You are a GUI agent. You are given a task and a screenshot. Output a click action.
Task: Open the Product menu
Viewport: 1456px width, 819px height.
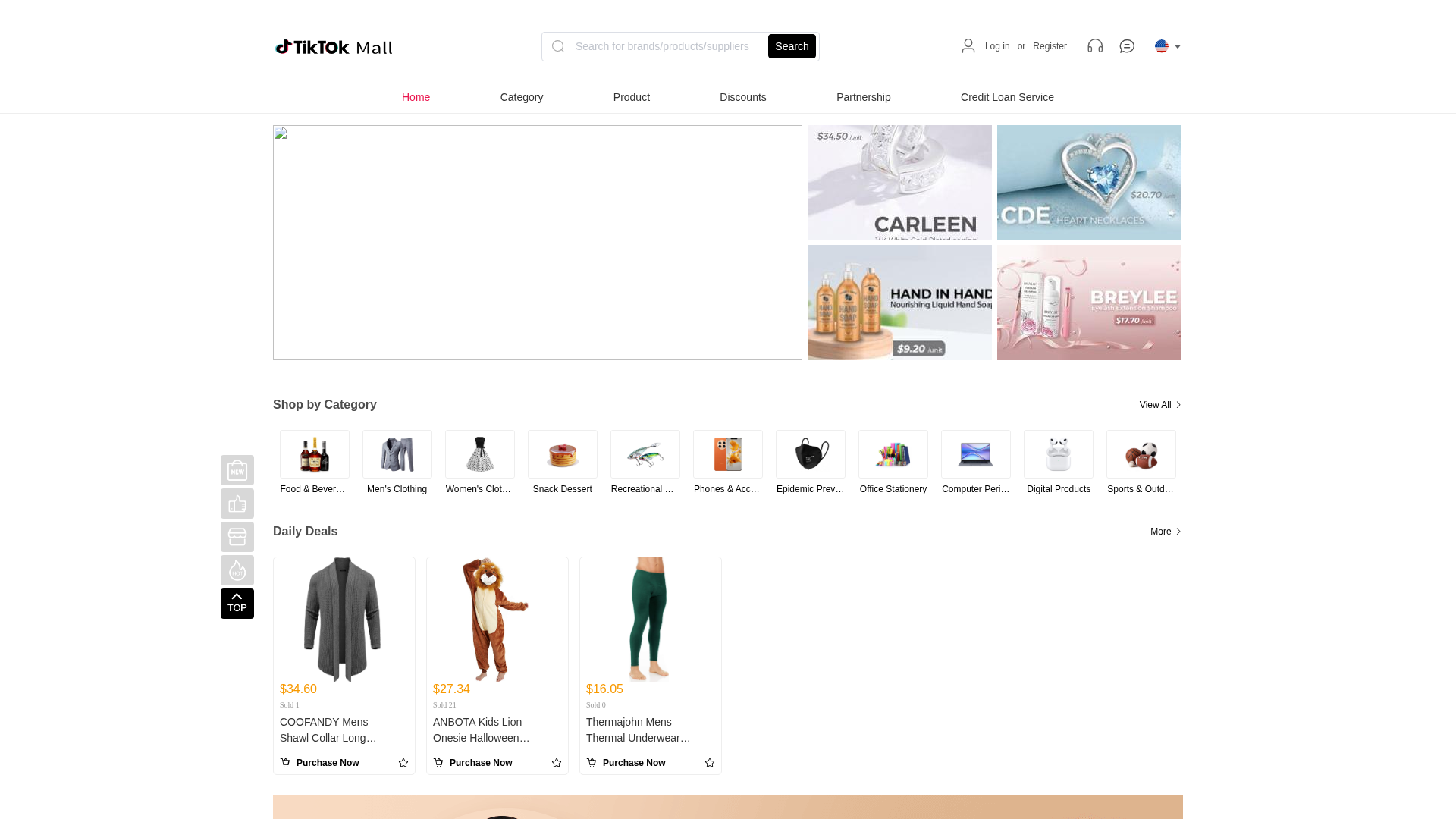[632, 97]
